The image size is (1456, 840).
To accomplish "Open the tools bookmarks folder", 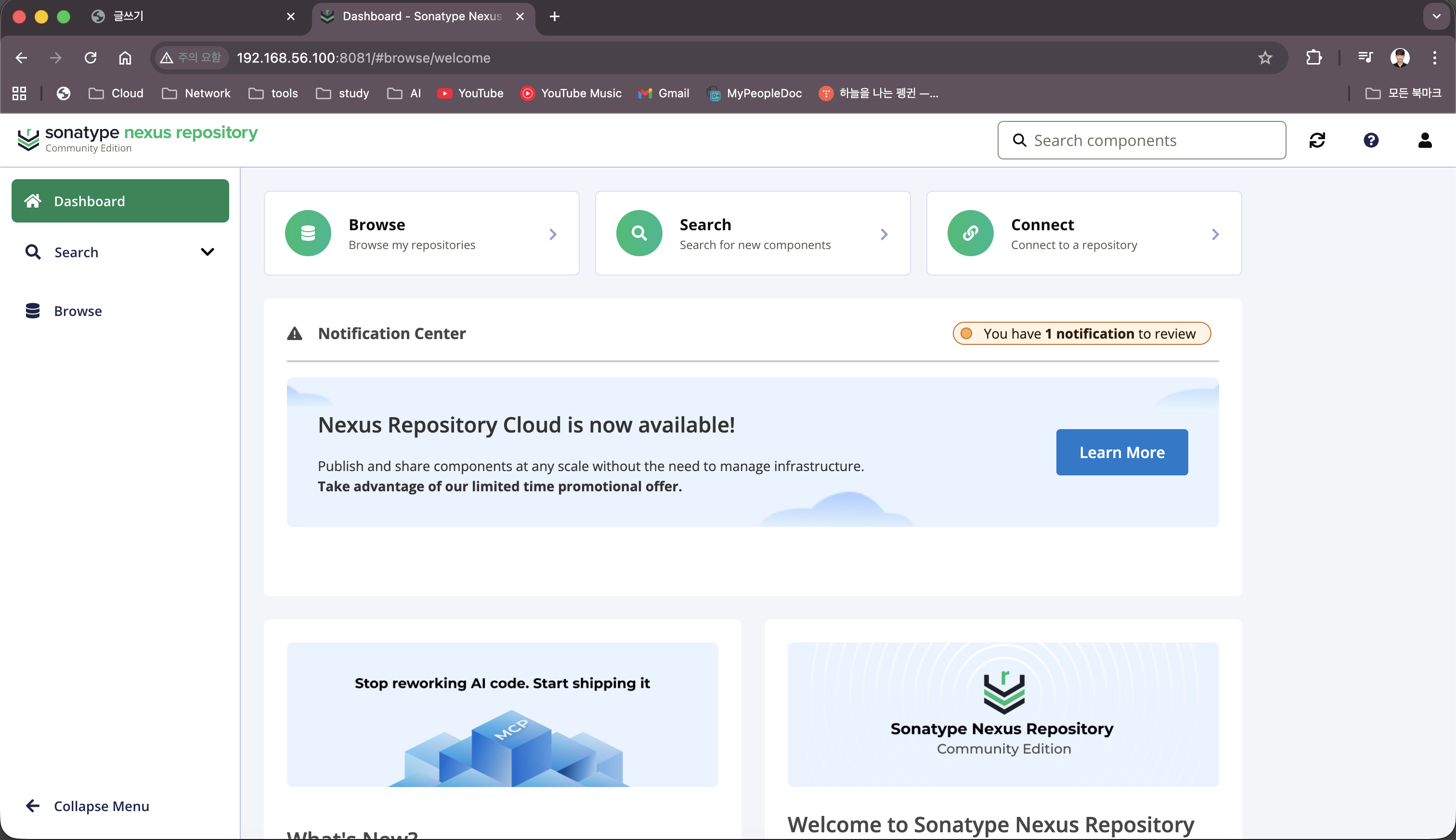I will 273,93.
